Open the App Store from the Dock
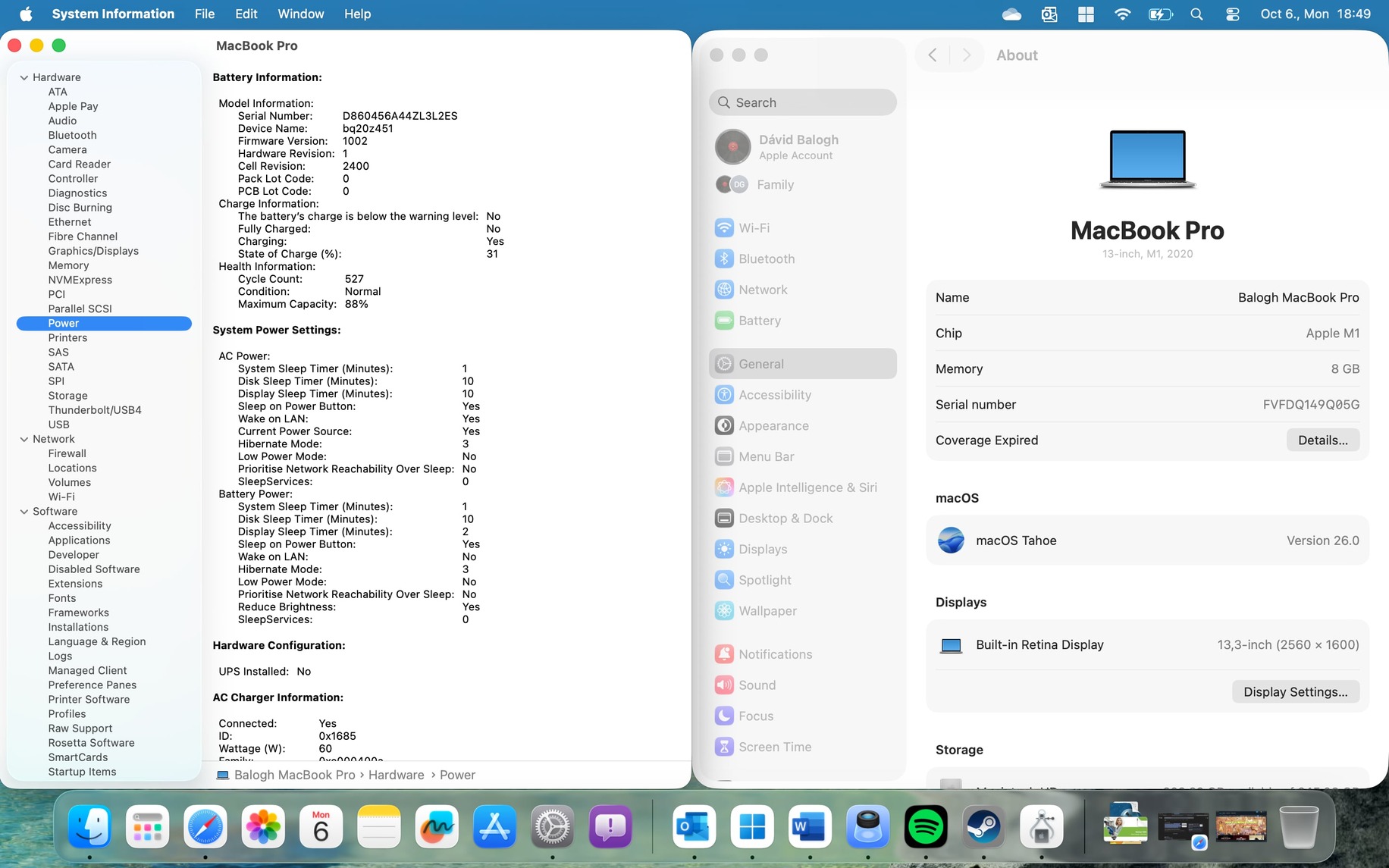The height and width of the screenshot is (868, 1389). point(494,826)
